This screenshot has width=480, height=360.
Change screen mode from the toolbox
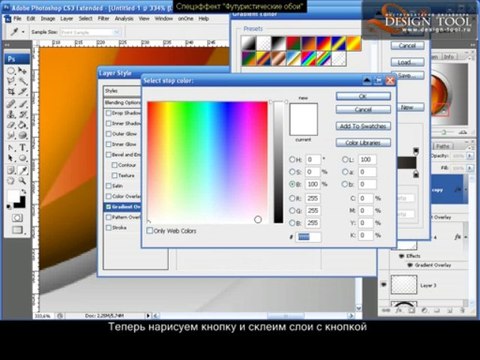[x=18, y=230]
